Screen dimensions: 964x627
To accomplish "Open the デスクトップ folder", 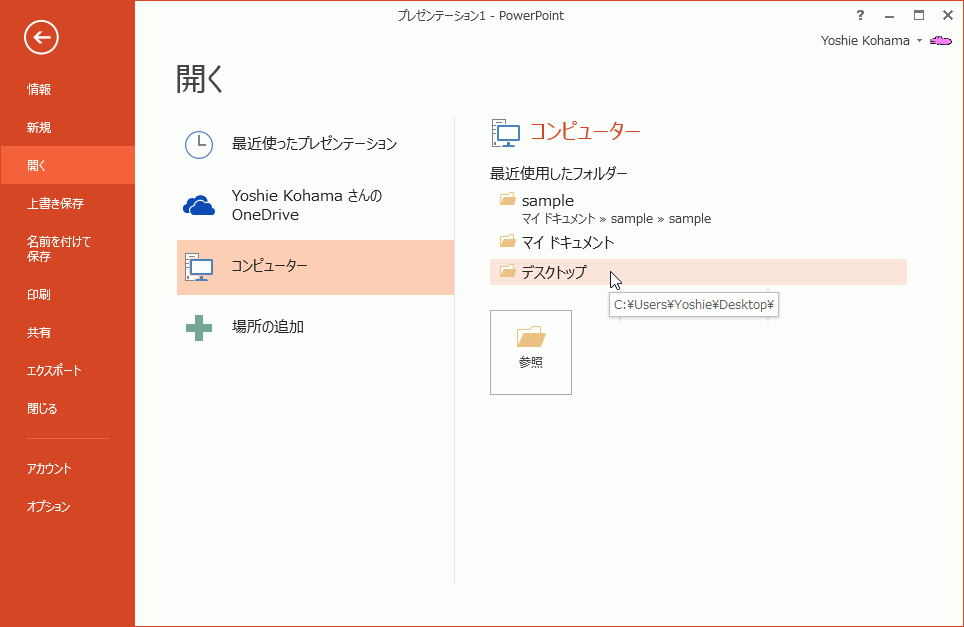I will tap(698, 272).
